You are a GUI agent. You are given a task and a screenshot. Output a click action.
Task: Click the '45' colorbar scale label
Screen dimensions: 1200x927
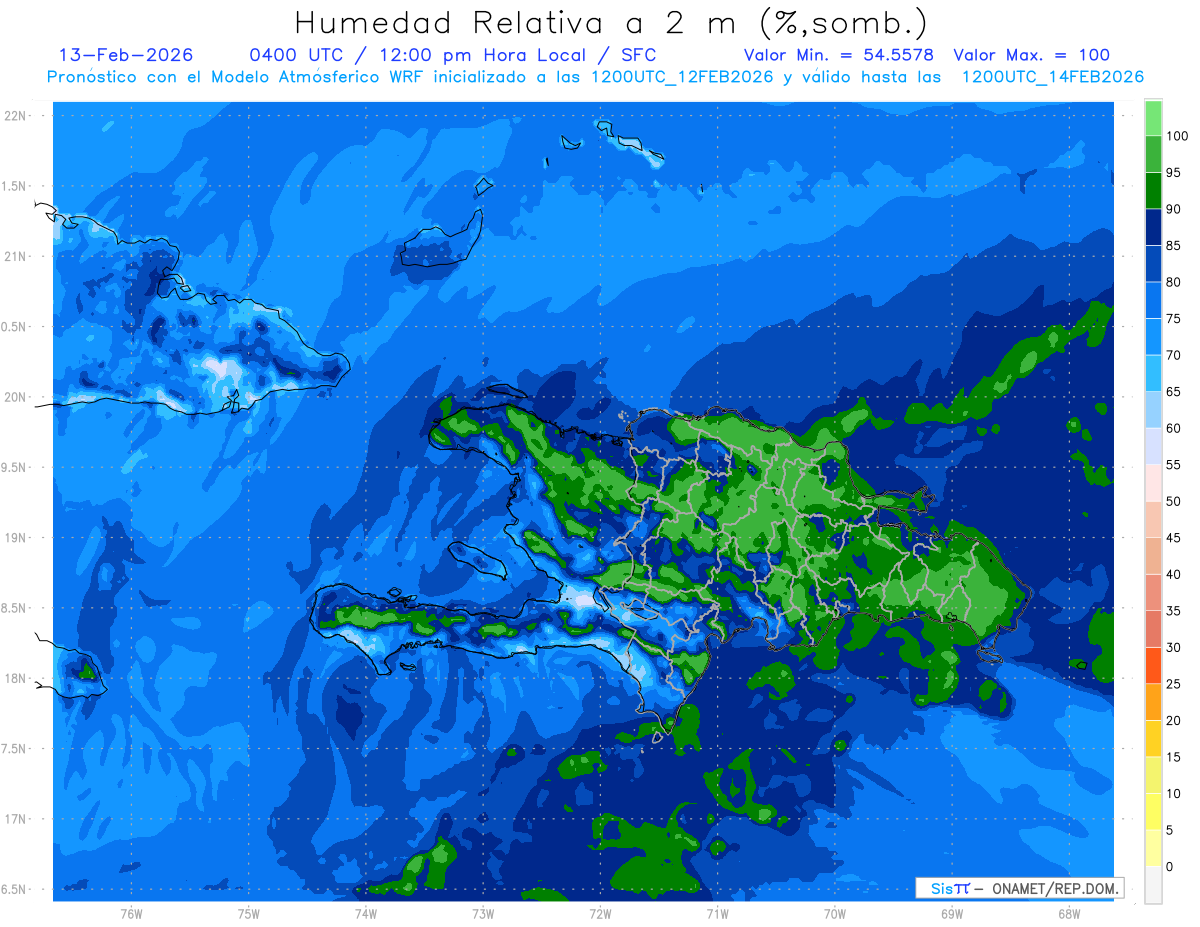tap(1174, 538)
